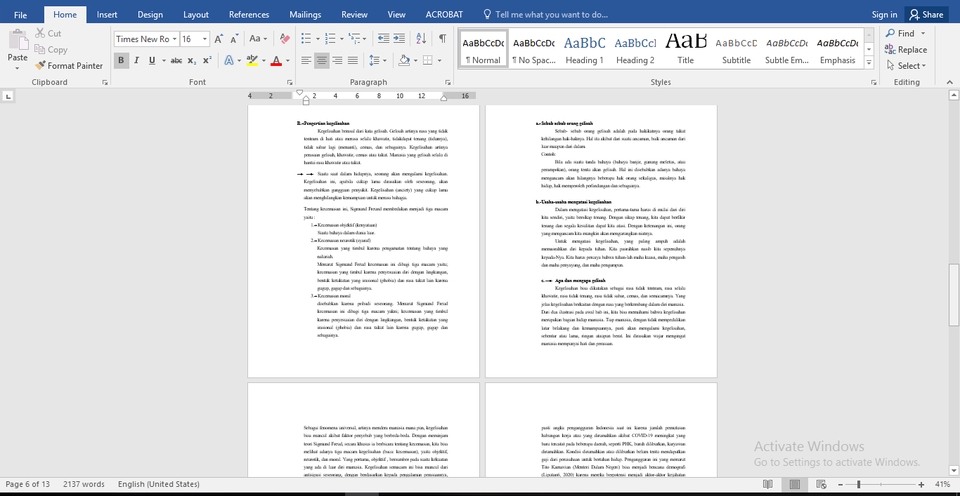
Task: Apply the Title style
Action: coord(686,49)
